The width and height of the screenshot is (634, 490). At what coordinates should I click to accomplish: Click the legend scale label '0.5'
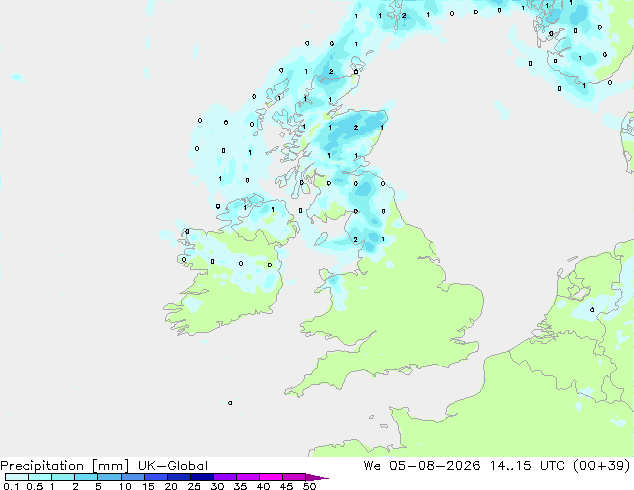tap(35, 486)
